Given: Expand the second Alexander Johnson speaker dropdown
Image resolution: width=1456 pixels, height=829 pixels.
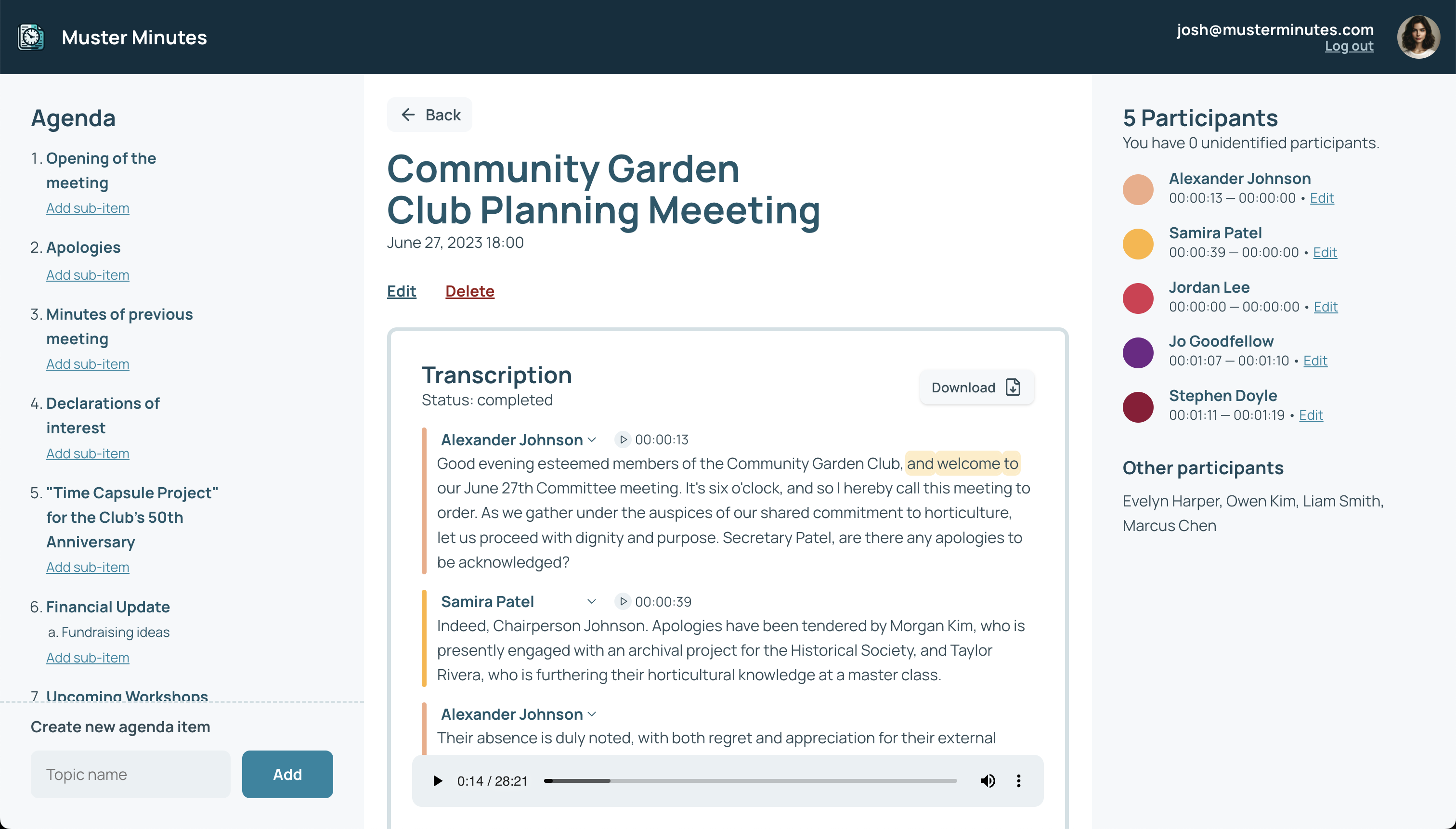Looking at the screenshot, I should [593, 714].
